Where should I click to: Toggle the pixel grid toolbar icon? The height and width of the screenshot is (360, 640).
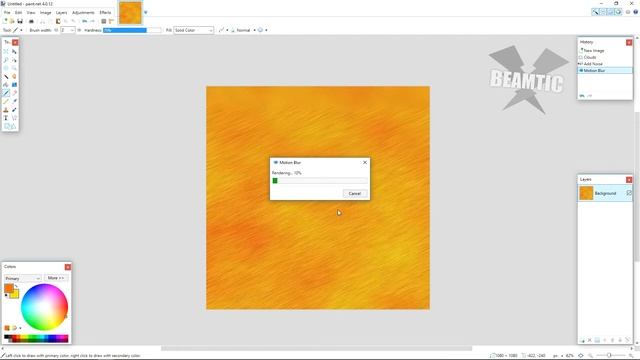pos(104,21)
